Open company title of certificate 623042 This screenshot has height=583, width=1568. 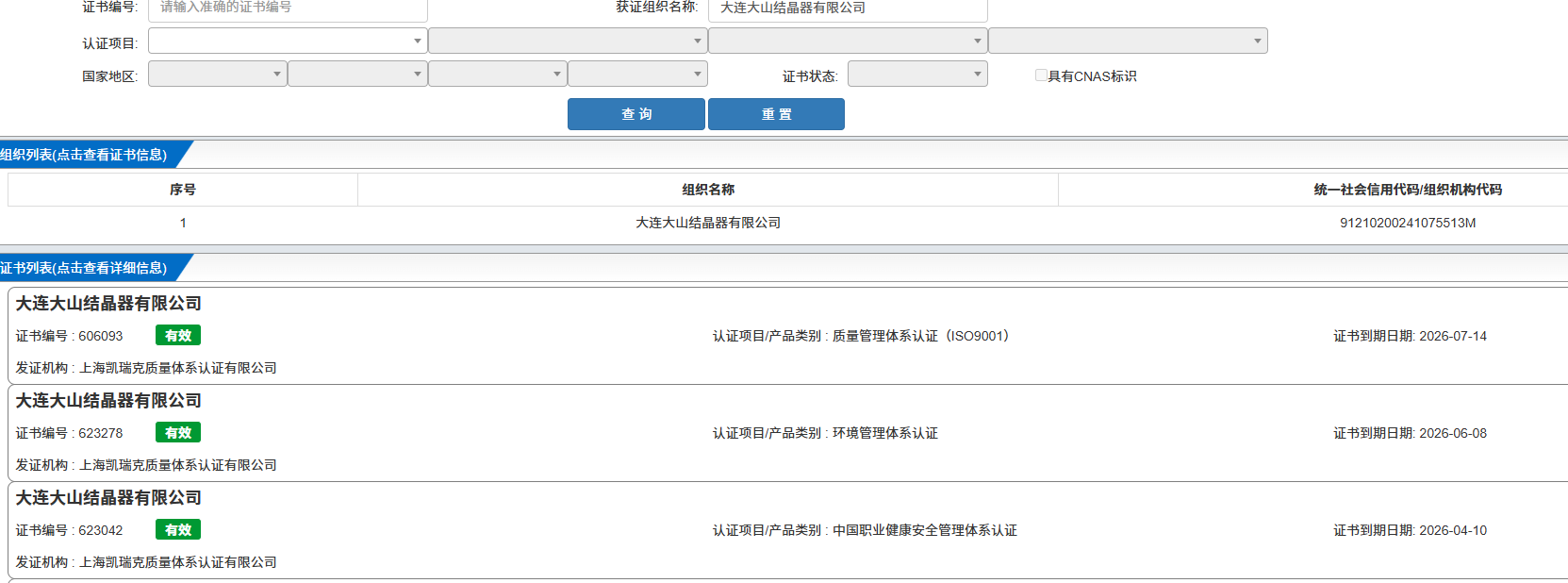108,498
